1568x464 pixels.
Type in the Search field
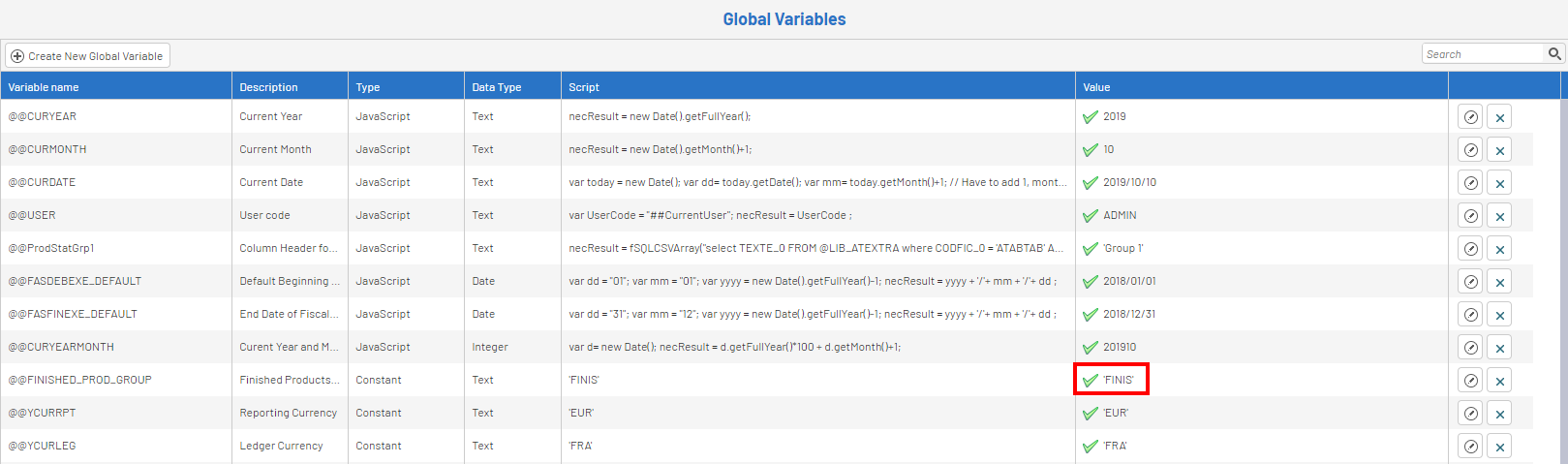tap(1482, 54)
